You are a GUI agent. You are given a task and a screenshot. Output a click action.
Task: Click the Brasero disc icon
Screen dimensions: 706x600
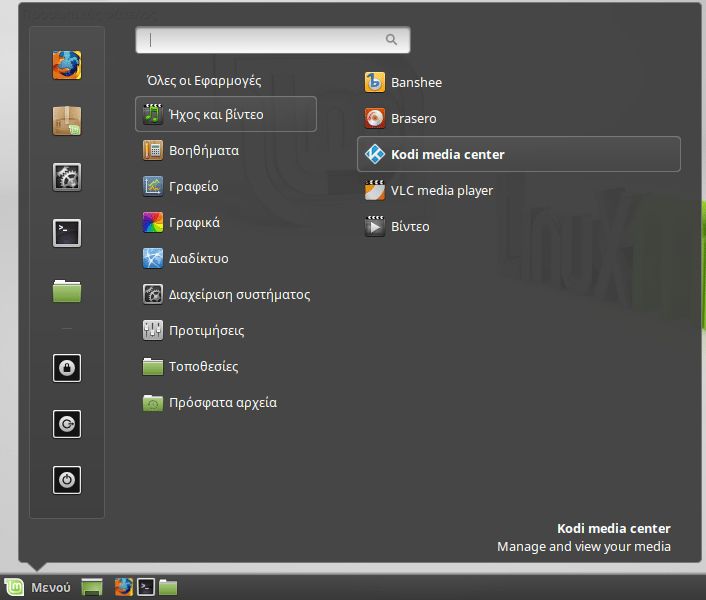pos(375,118)
